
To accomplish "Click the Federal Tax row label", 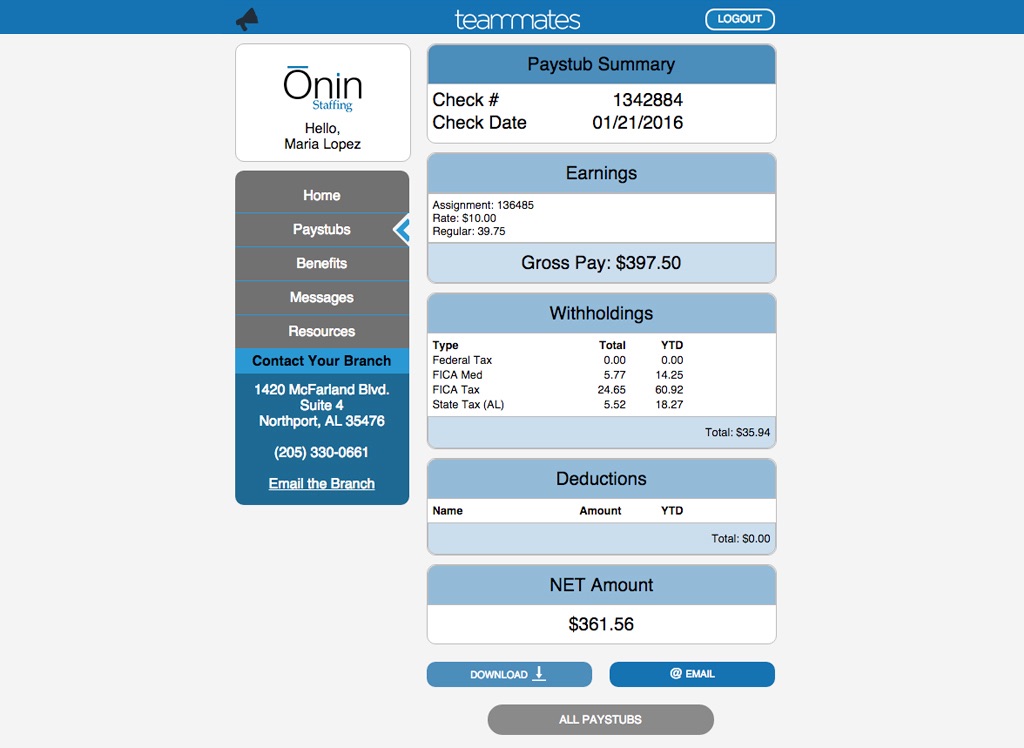I will 462,360.
